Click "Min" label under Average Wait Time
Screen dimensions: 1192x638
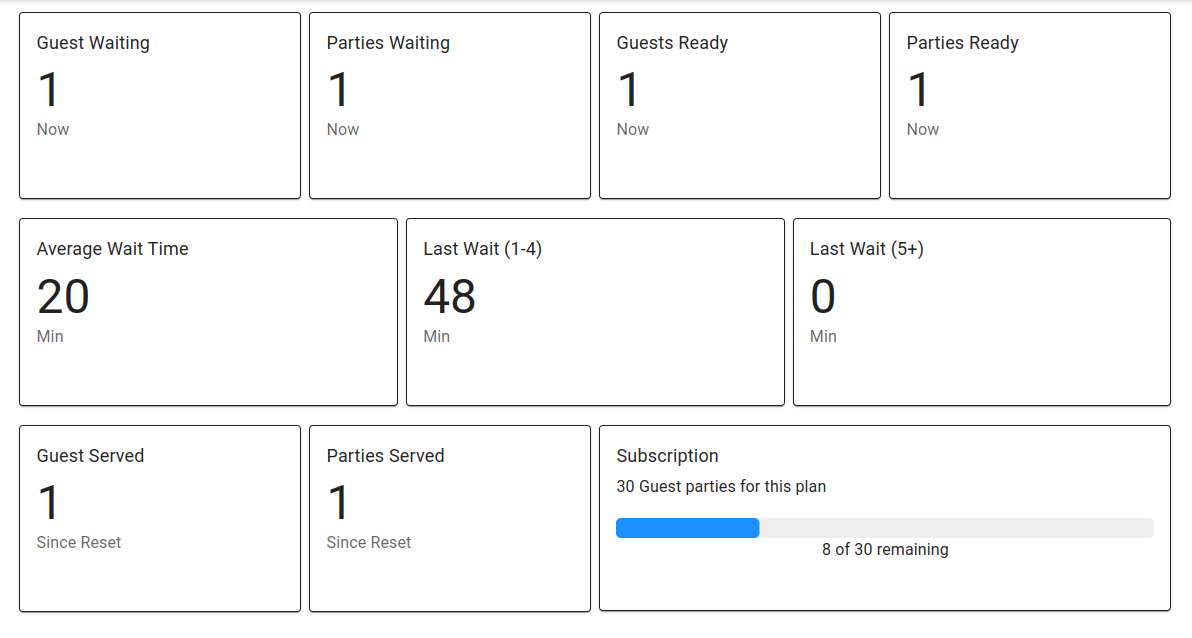tap(50, 337)
